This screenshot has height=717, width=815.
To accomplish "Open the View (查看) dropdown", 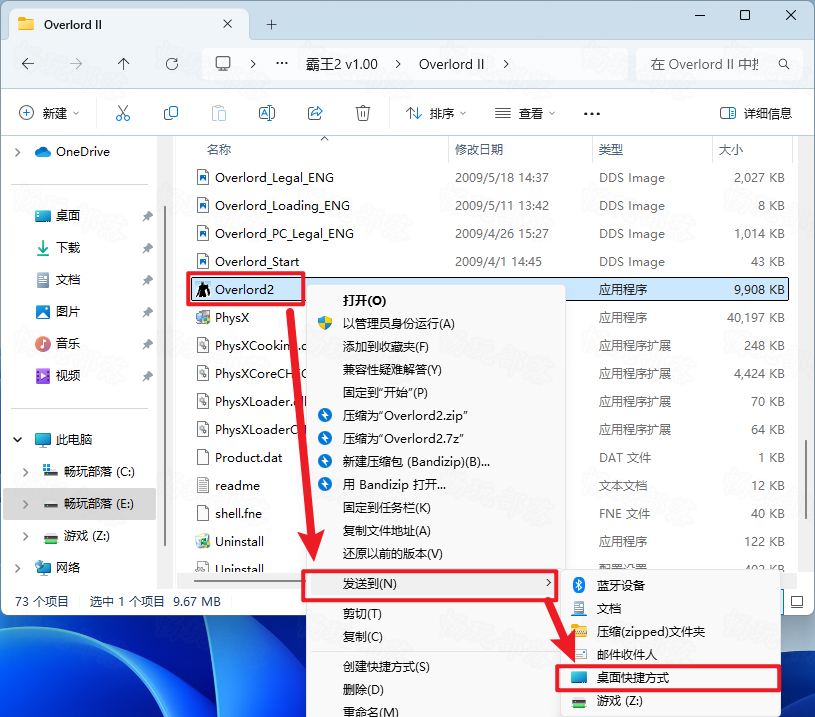I will tap(525, 113).
